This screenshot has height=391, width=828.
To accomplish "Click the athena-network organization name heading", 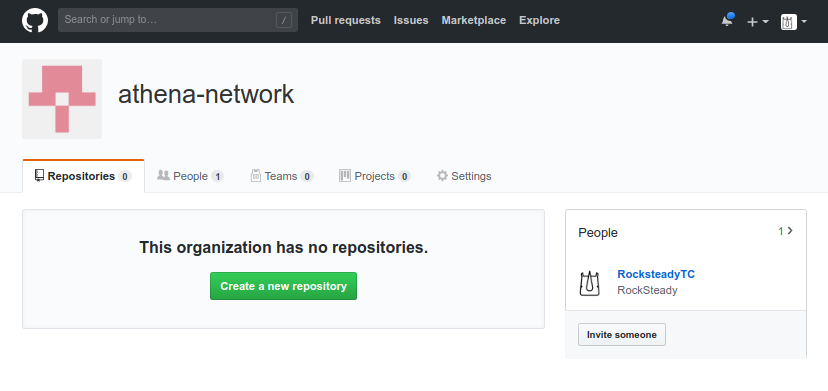I will click(x=206, y=95).
